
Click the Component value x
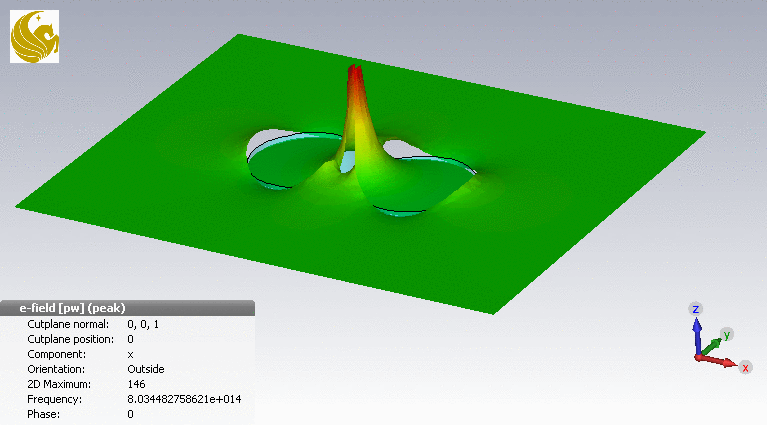(130, 354)
